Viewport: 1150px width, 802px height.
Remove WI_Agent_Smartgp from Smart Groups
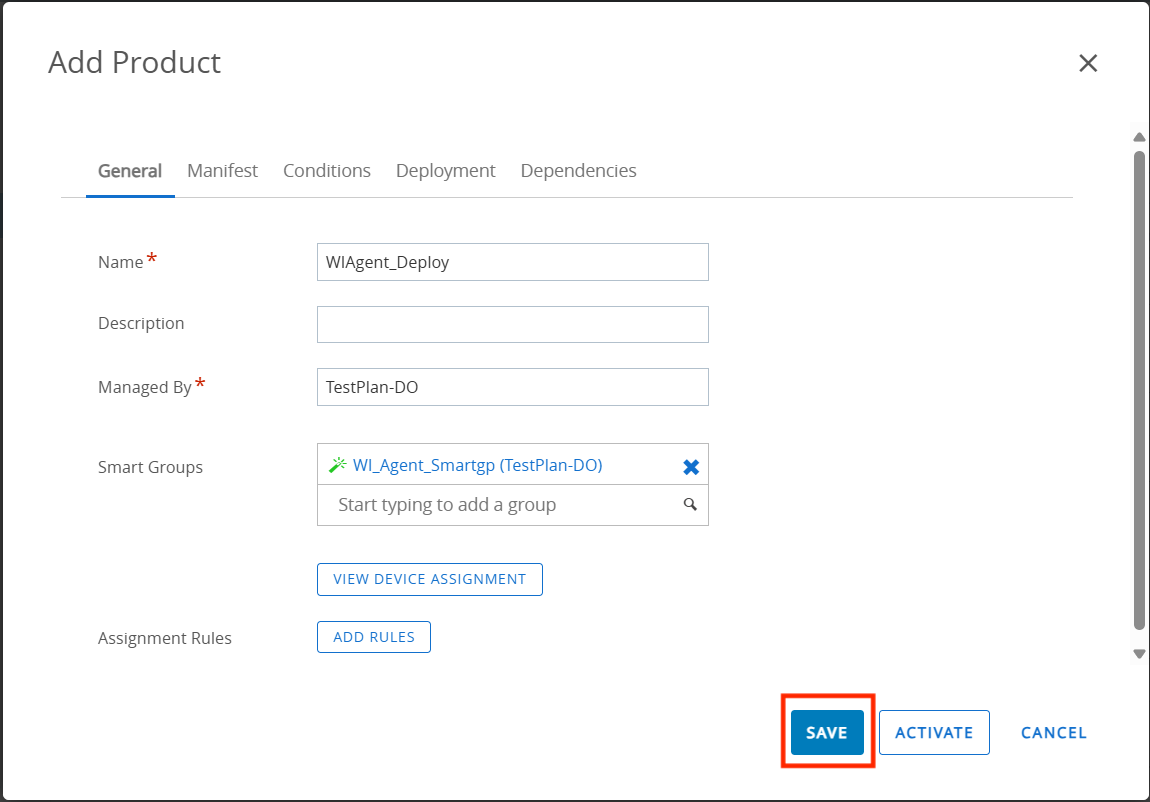click(691, 467)
